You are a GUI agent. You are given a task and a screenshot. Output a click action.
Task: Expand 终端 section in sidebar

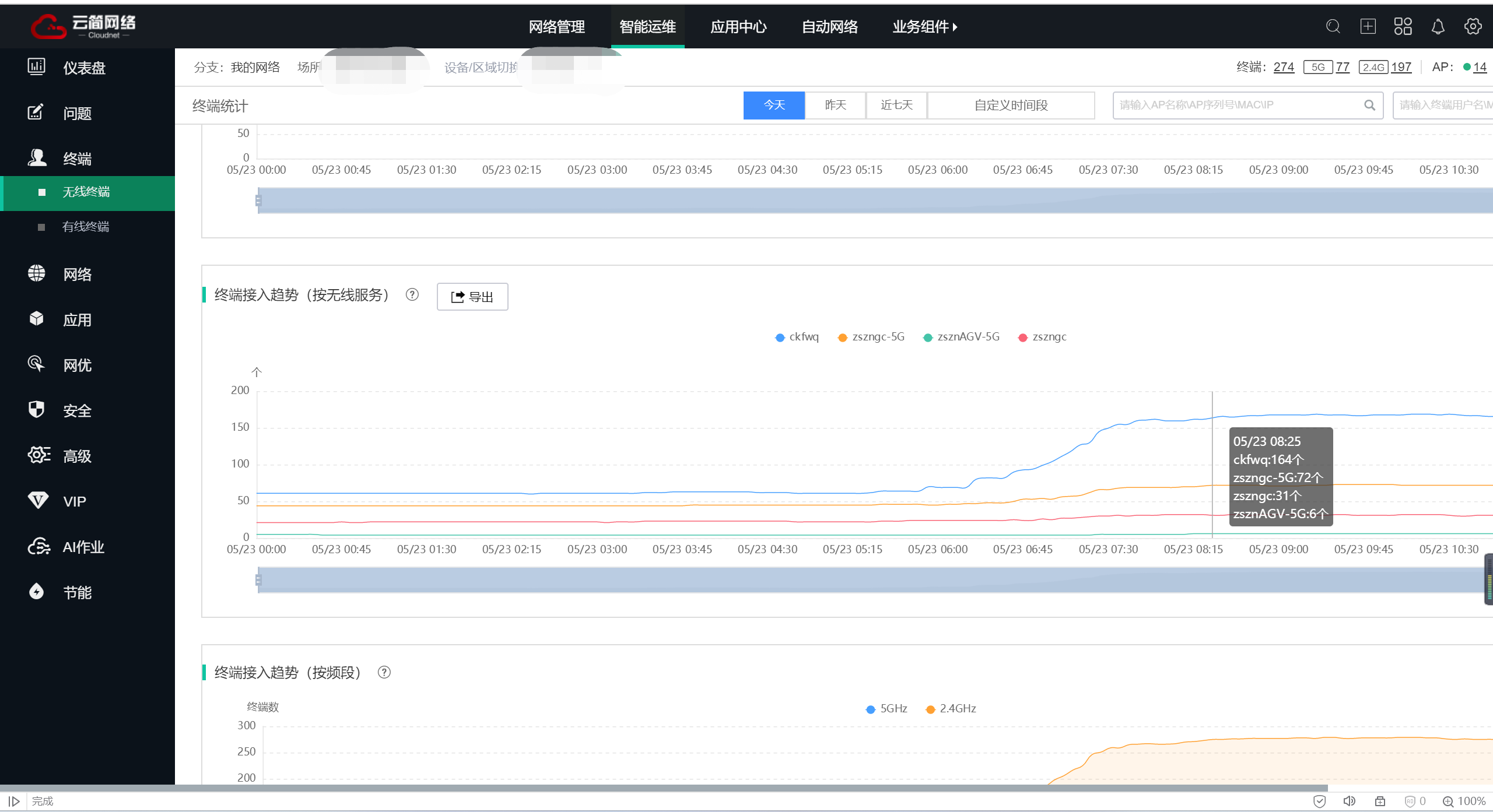77,159
